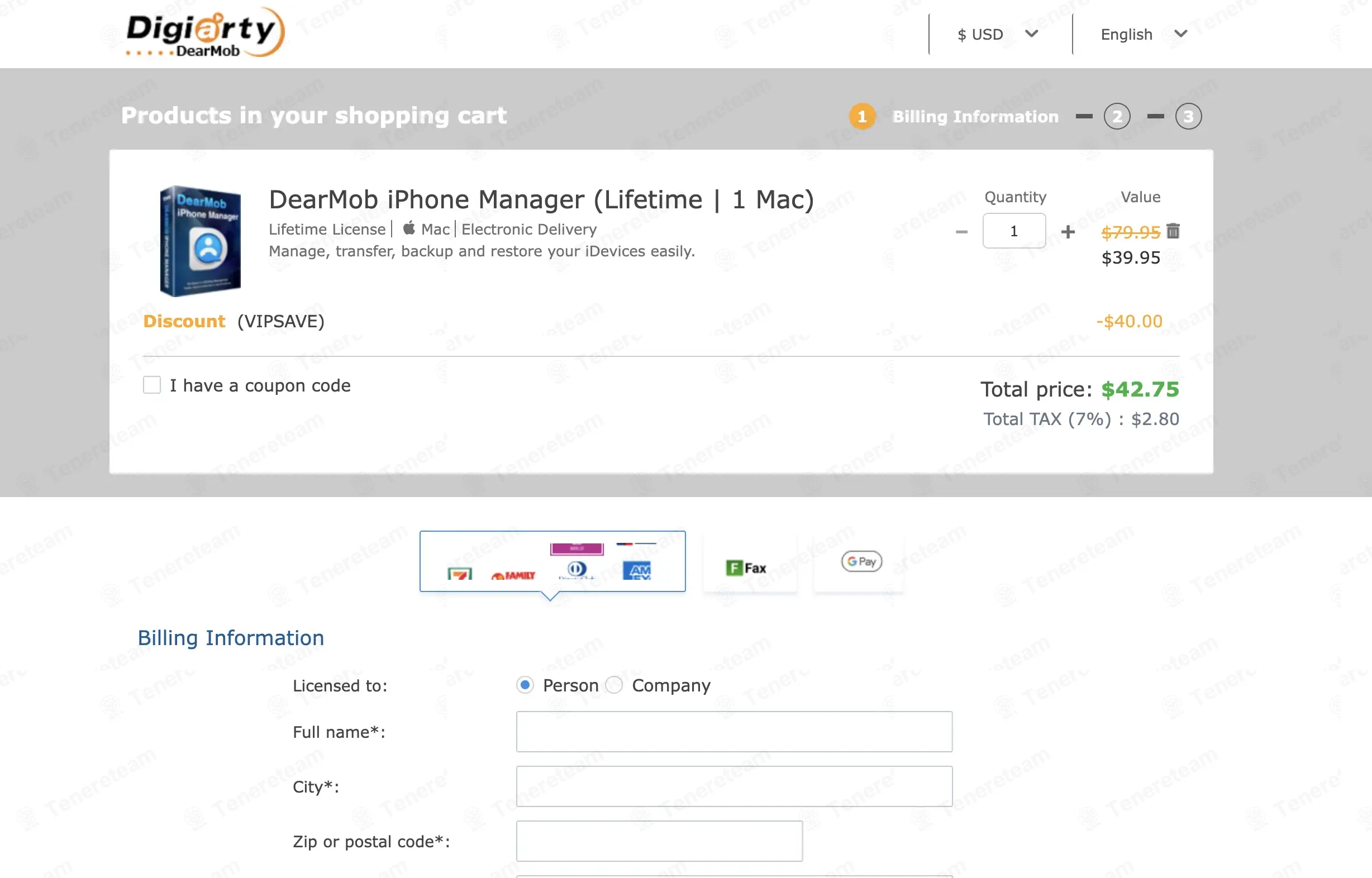Click the DearMob iPhone Manager box image
This screenshot has height=878, width=1372.
click(200, 241)
